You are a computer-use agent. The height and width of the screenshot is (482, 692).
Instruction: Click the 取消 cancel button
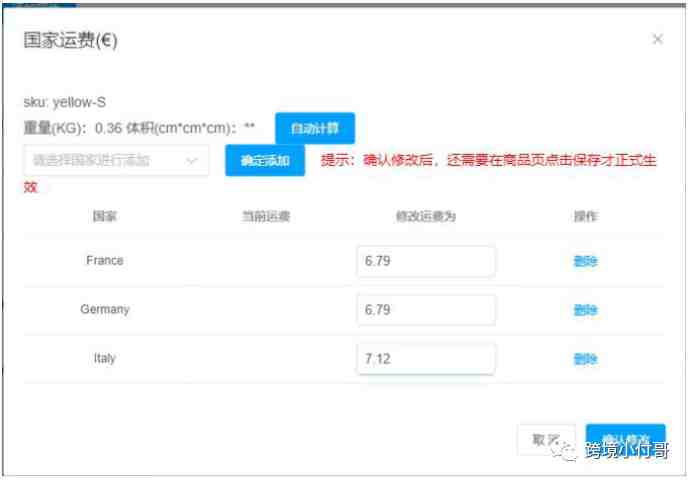click(546, 440)
